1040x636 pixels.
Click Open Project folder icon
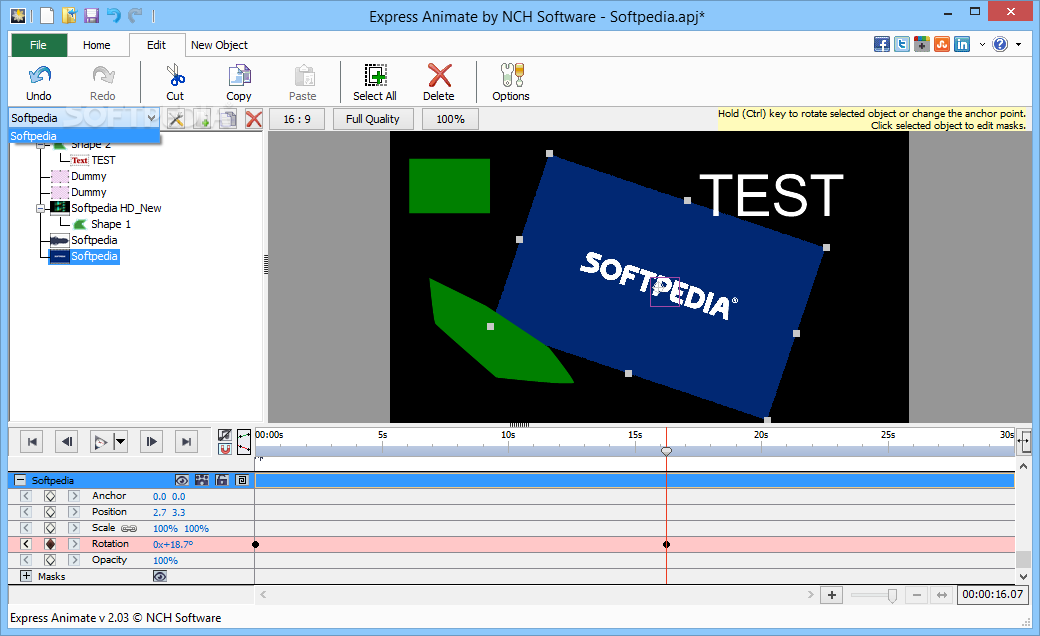tap(69, 15)
